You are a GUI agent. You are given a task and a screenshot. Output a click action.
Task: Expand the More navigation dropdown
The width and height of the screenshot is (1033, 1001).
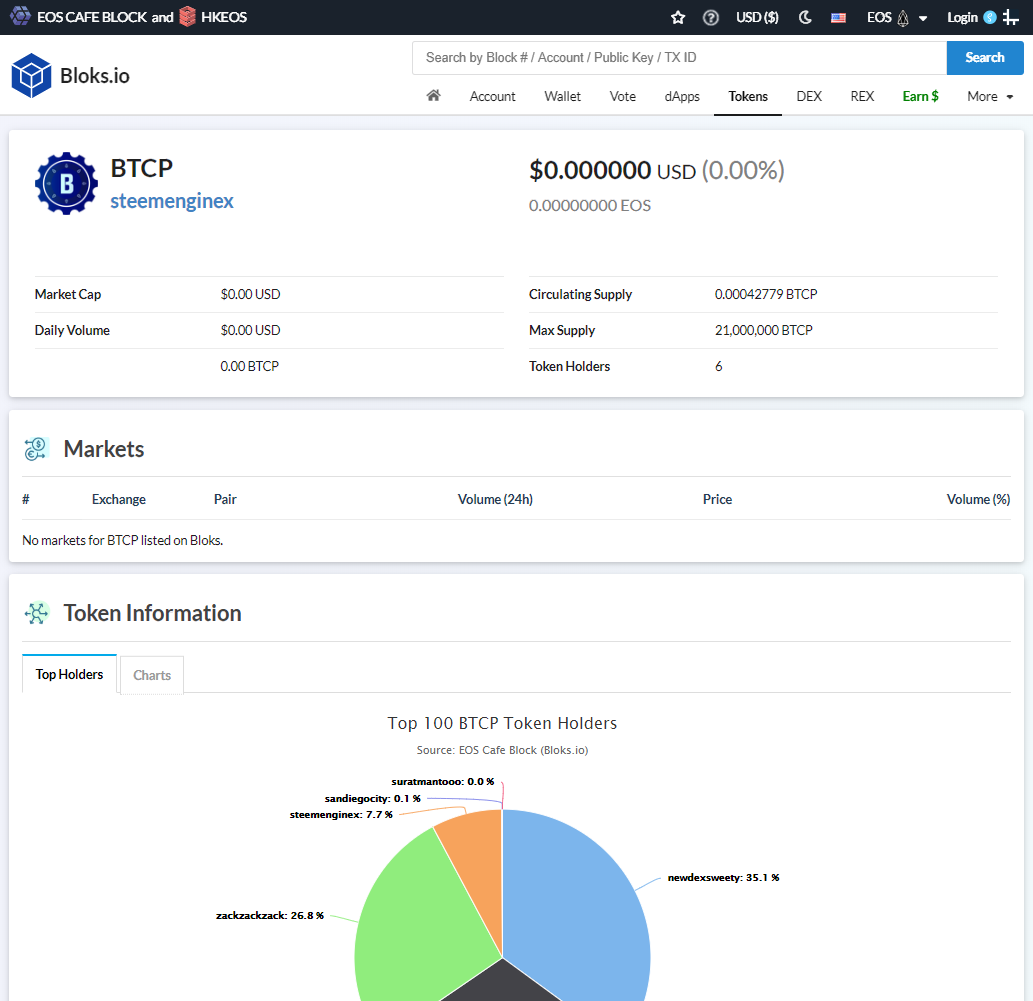pos(990,97)
